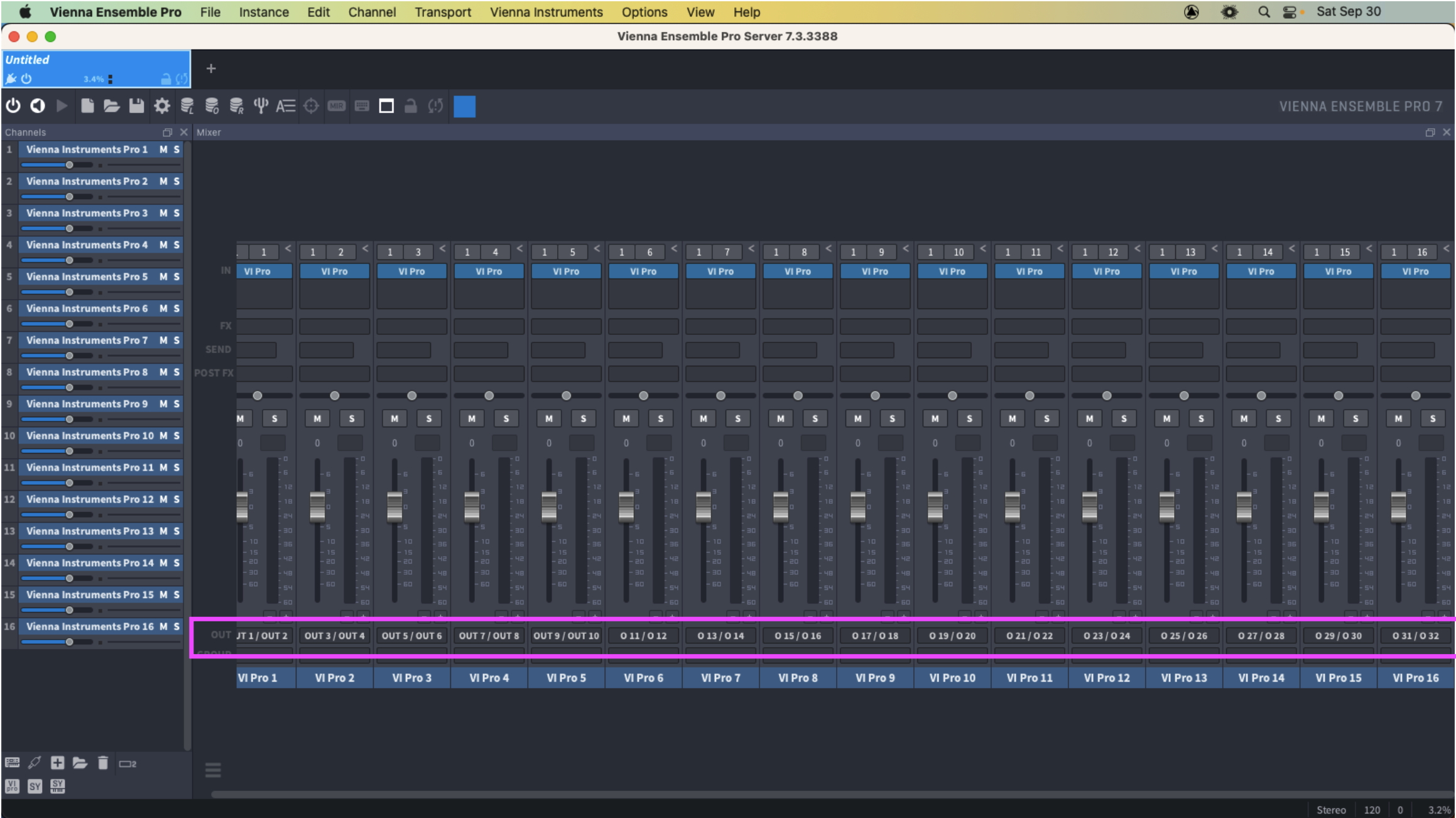Click the VI Pro 11 pan knob
This screenshot has width=1456, height=818.
(x=1030, y=396)
